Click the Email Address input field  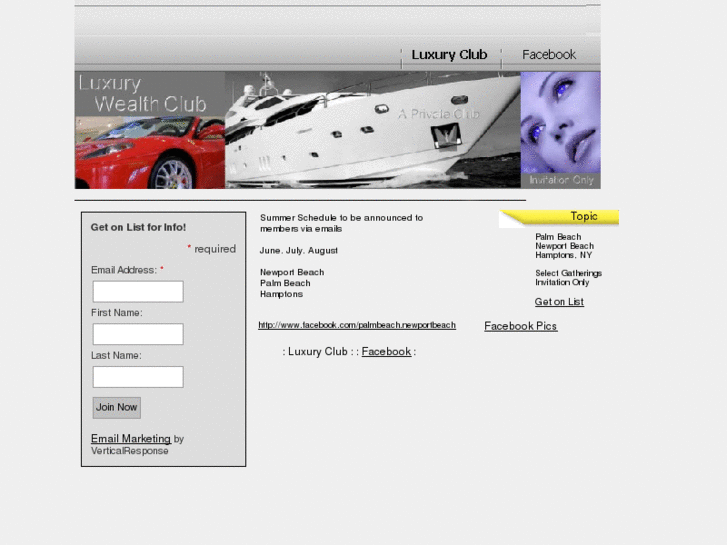(x=138, y=292)
